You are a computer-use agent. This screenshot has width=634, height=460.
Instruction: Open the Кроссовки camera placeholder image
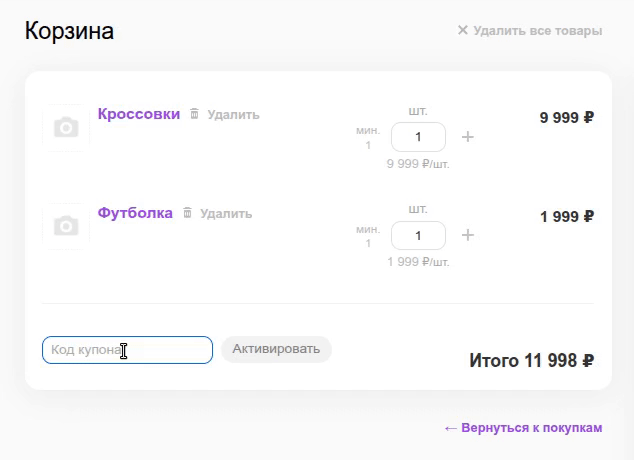pyautogui.click(x=66, y=128)
